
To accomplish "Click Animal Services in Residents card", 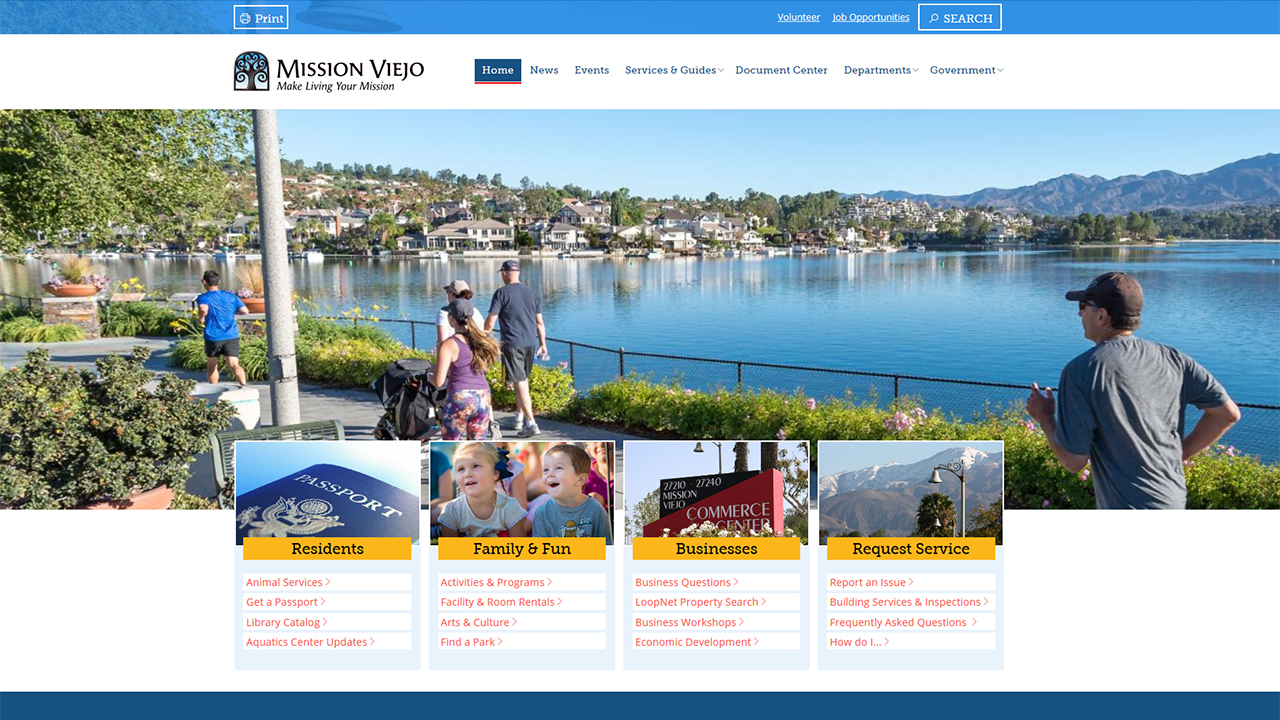I will click(286, 582).
